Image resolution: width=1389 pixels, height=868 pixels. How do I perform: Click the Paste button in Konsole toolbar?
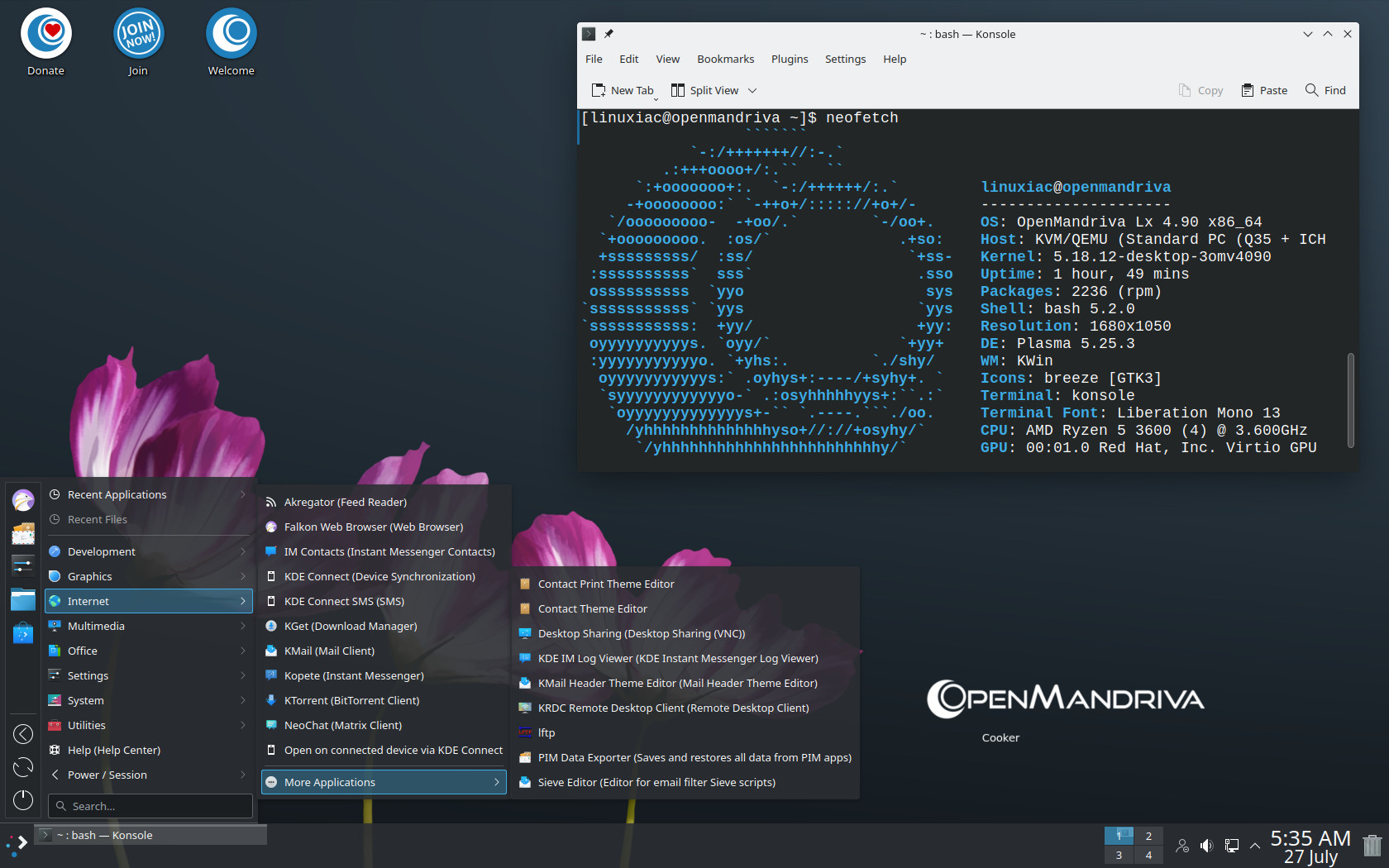pyautogui.click(x=1264, y=90)
